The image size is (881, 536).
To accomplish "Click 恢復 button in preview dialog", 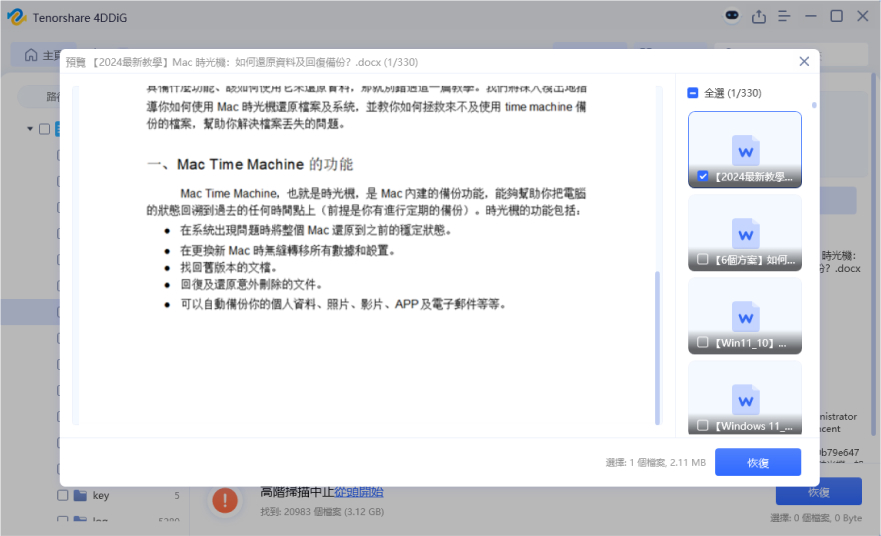I will [x=758, y=462].
